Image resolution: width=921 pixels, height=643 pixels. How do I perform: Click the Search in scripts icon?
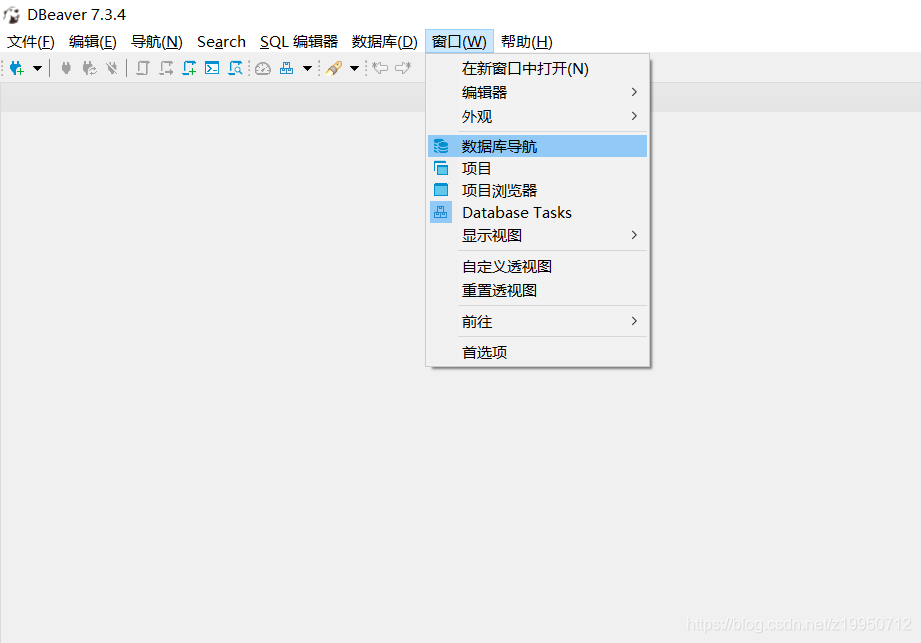235,68
